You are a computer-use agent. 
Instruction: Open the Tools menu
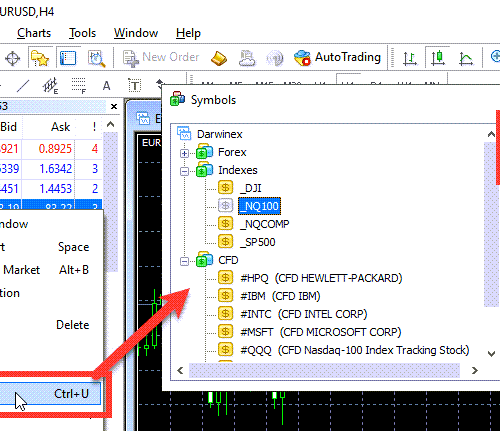point(82,33)
